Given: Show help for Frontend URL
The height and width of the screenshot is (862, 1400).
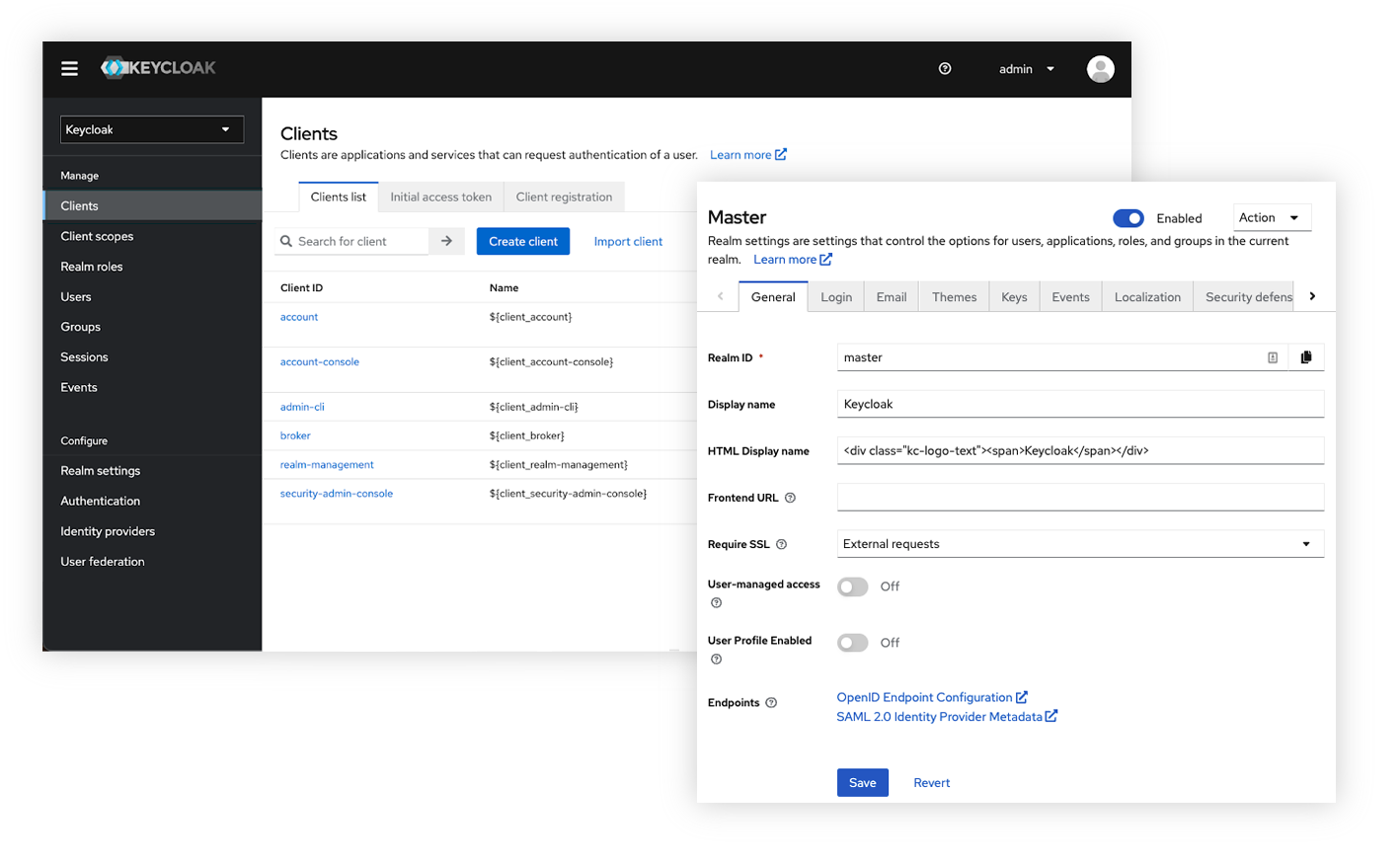Looking at the screenshot, I should click(x=790, y=498).
